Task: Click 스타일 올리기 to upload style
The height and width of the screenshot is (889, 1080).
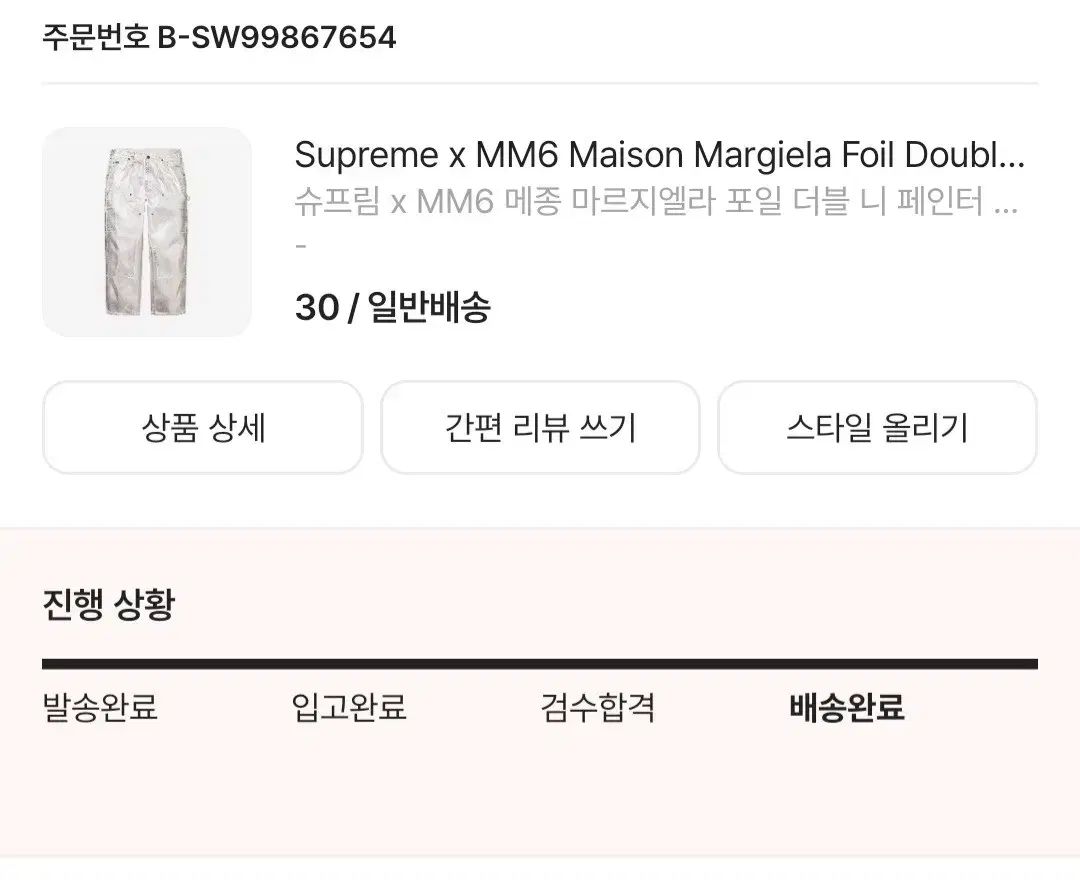Action: pos(877,427)
